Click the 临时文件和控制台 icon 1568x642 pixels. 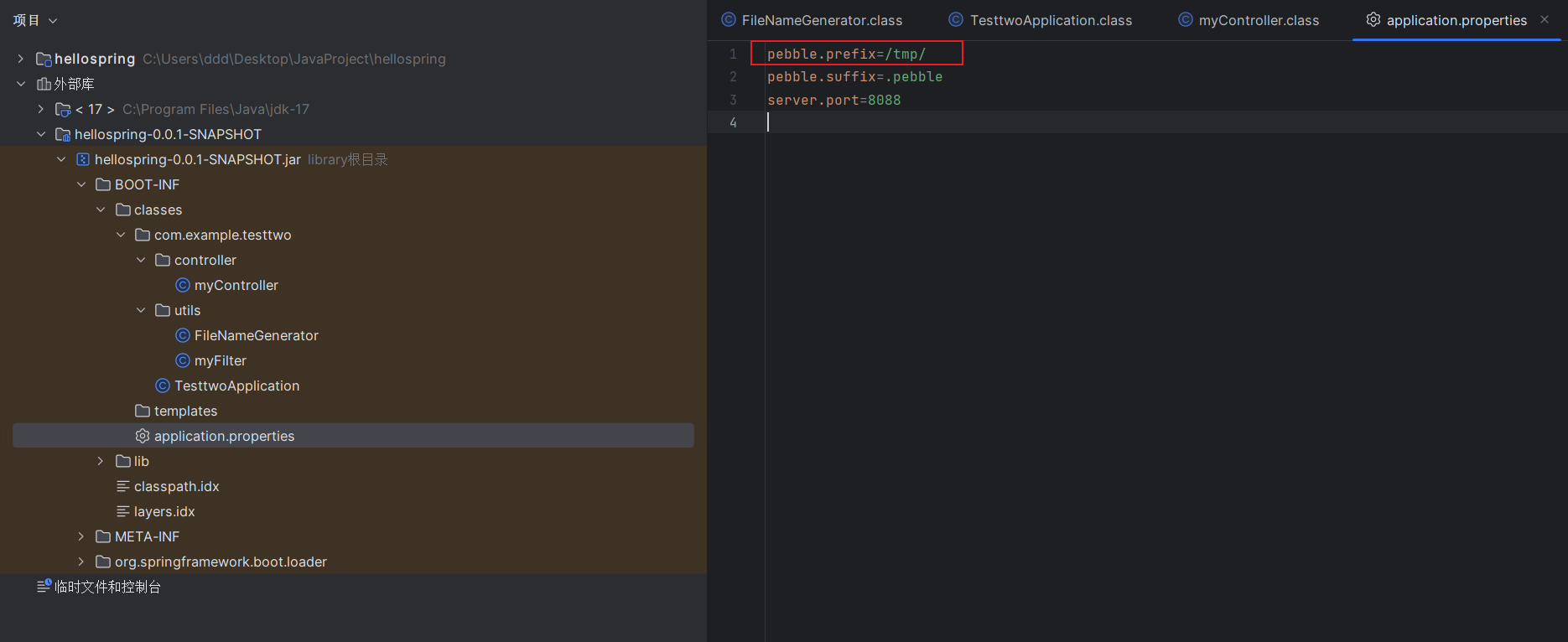point(44,586)
